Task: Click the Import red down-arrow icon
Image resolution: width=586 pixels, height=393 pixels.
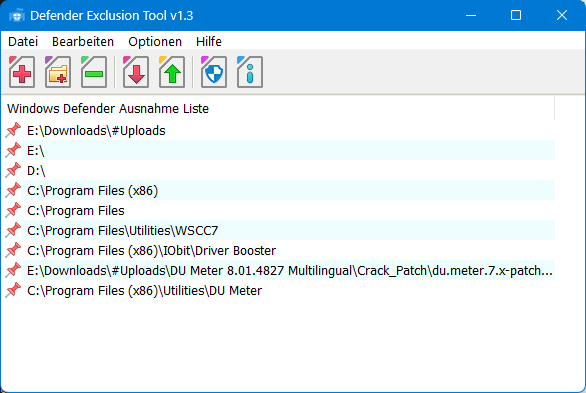Action: pyautogui.click(x=136, y=72)
